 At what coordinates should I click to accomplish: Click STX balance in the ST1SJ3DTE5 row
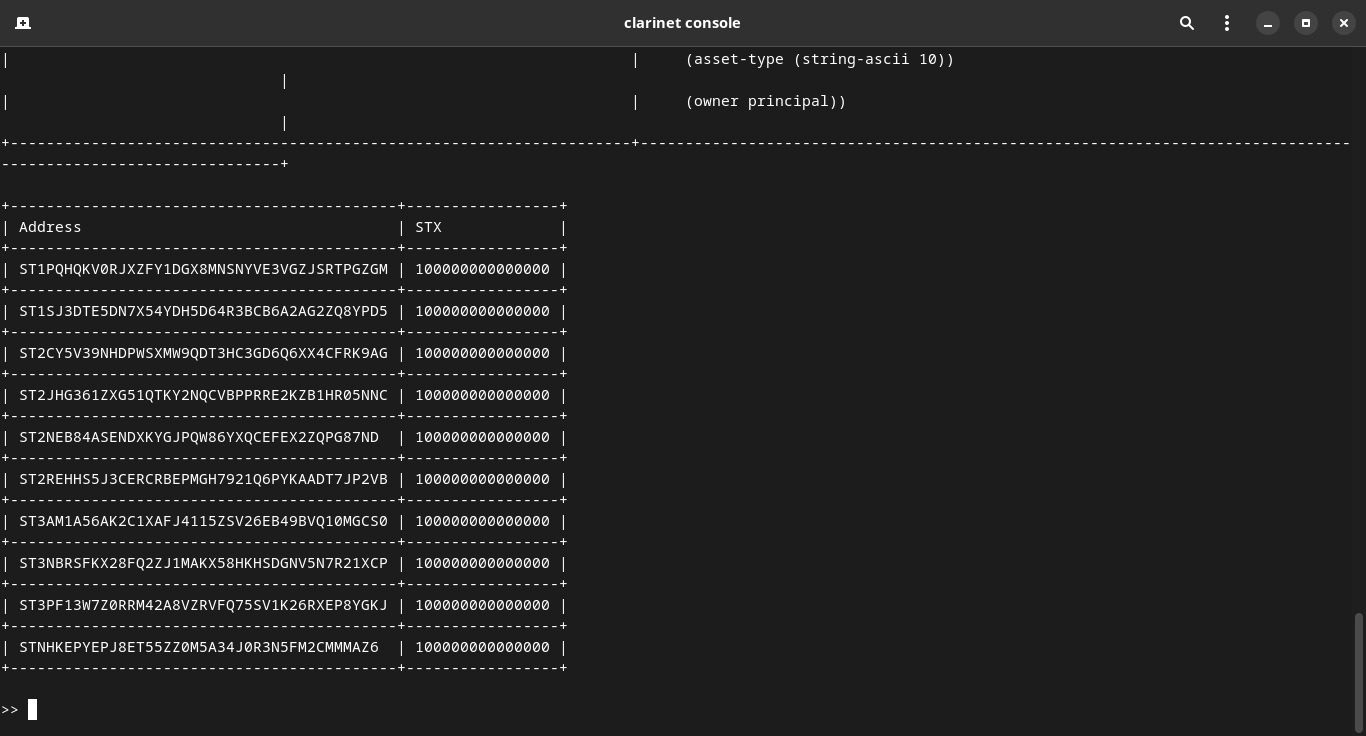click(482, 311)
